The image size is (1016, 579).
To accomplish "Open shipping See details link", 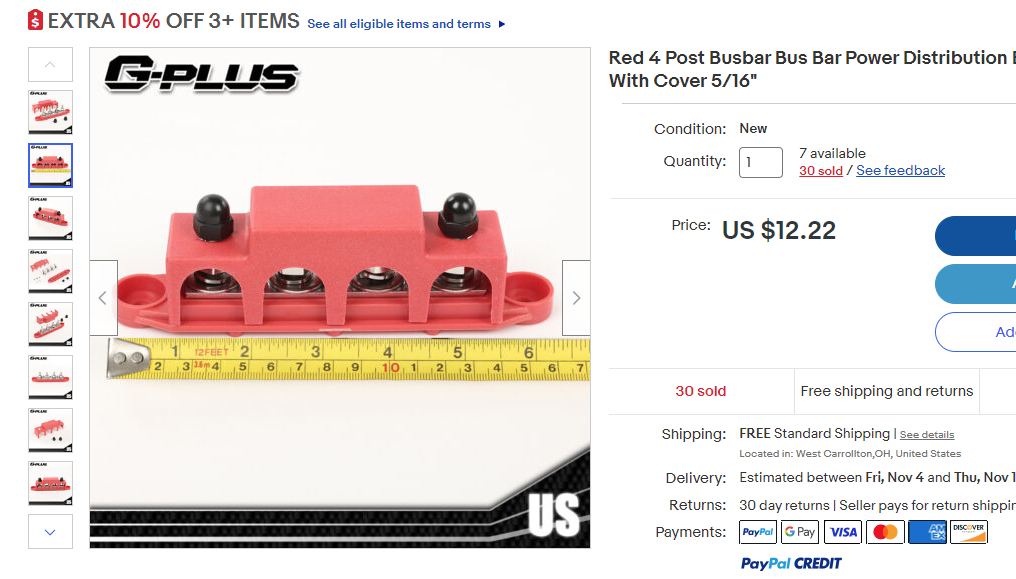I will click(x=927, y=435).
